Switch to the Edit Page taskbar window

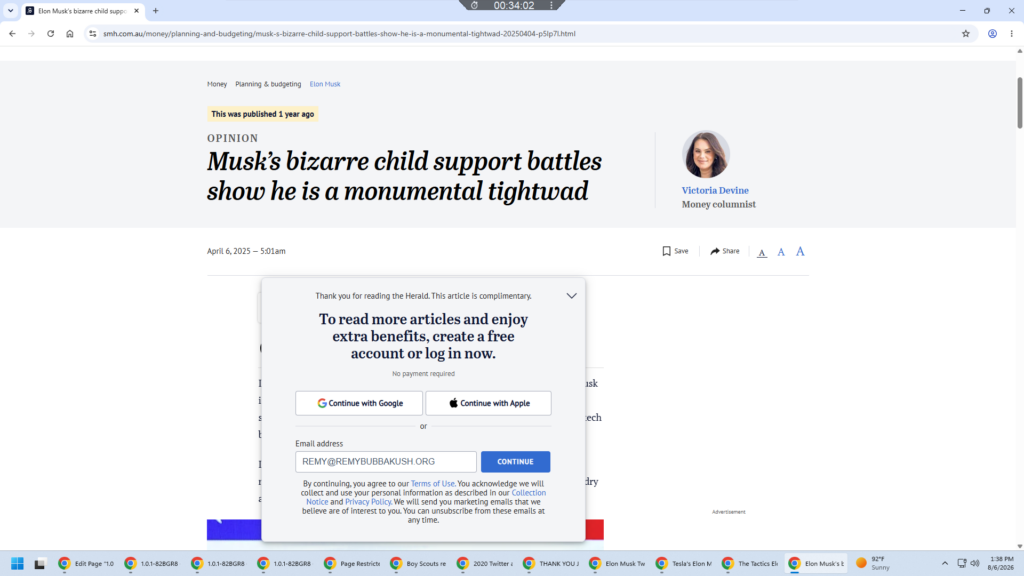(86, 563)
